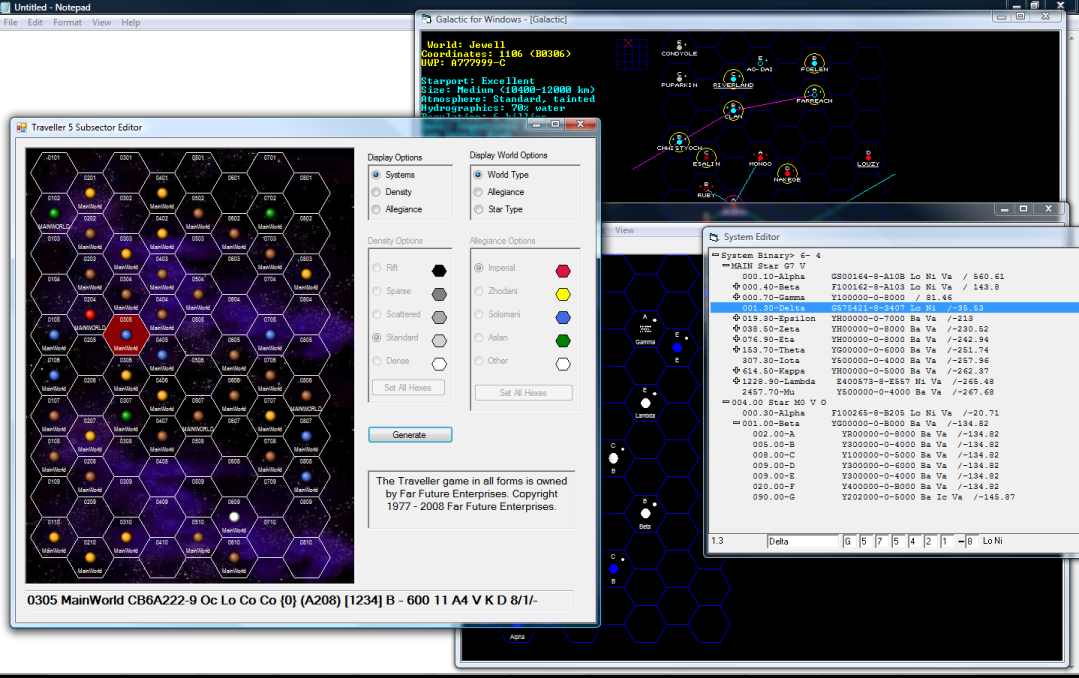Expand the 1228.90-Lambda tree node

pos(736,381)
